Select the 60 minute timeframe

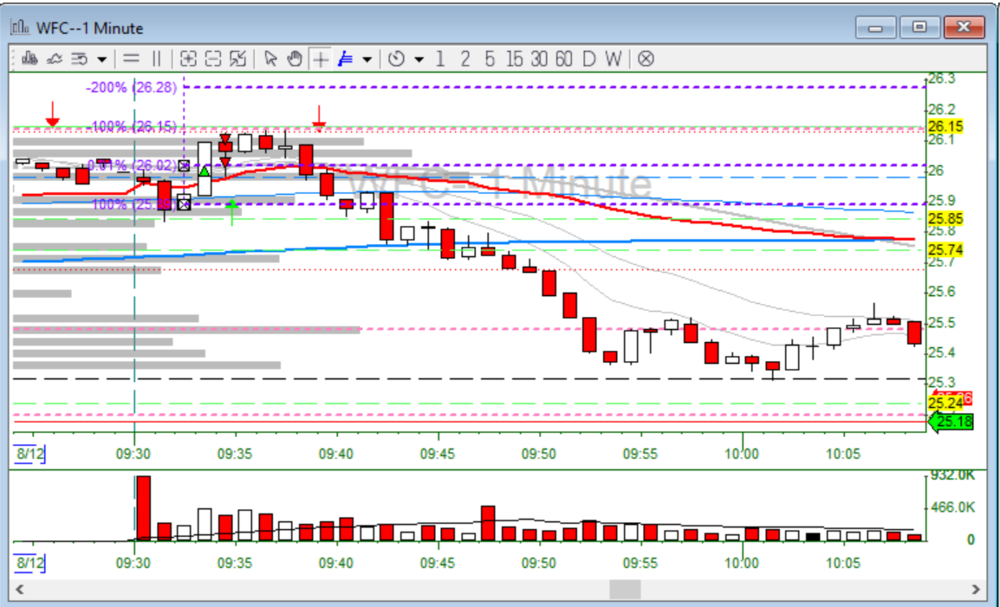tap(564, 59)
